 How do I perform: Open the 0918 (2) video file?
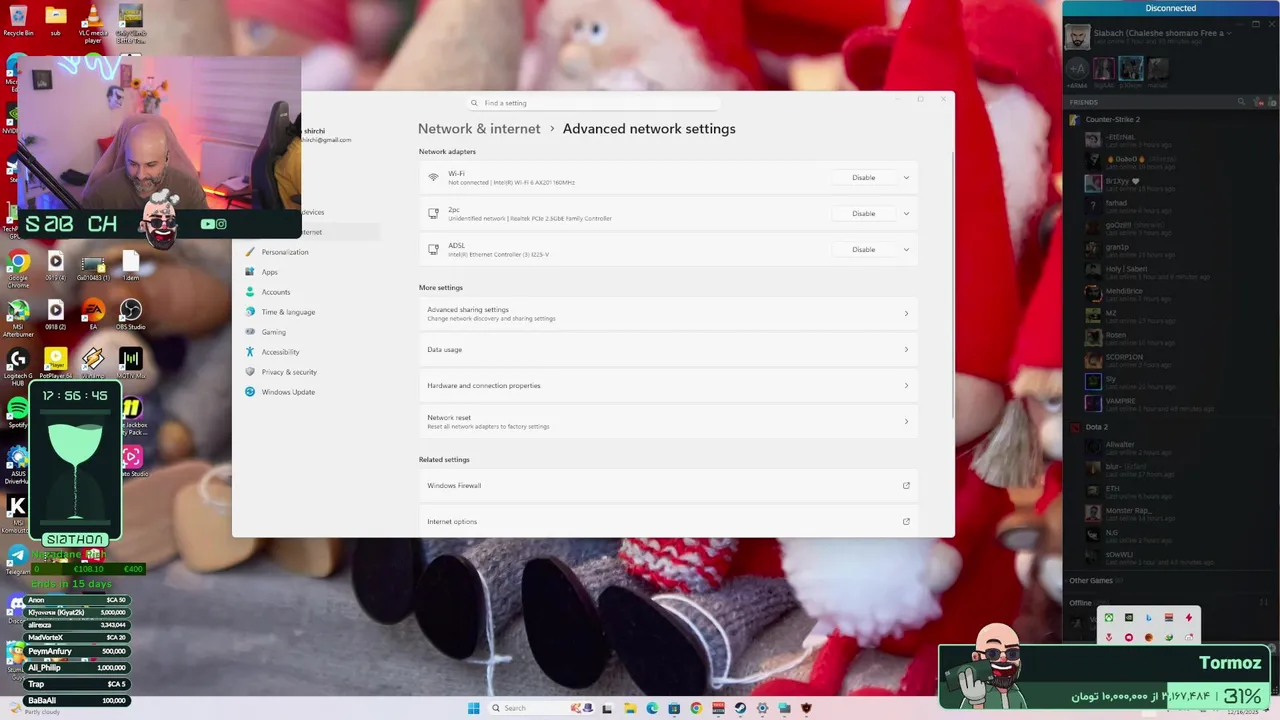(x=56, y=314)
